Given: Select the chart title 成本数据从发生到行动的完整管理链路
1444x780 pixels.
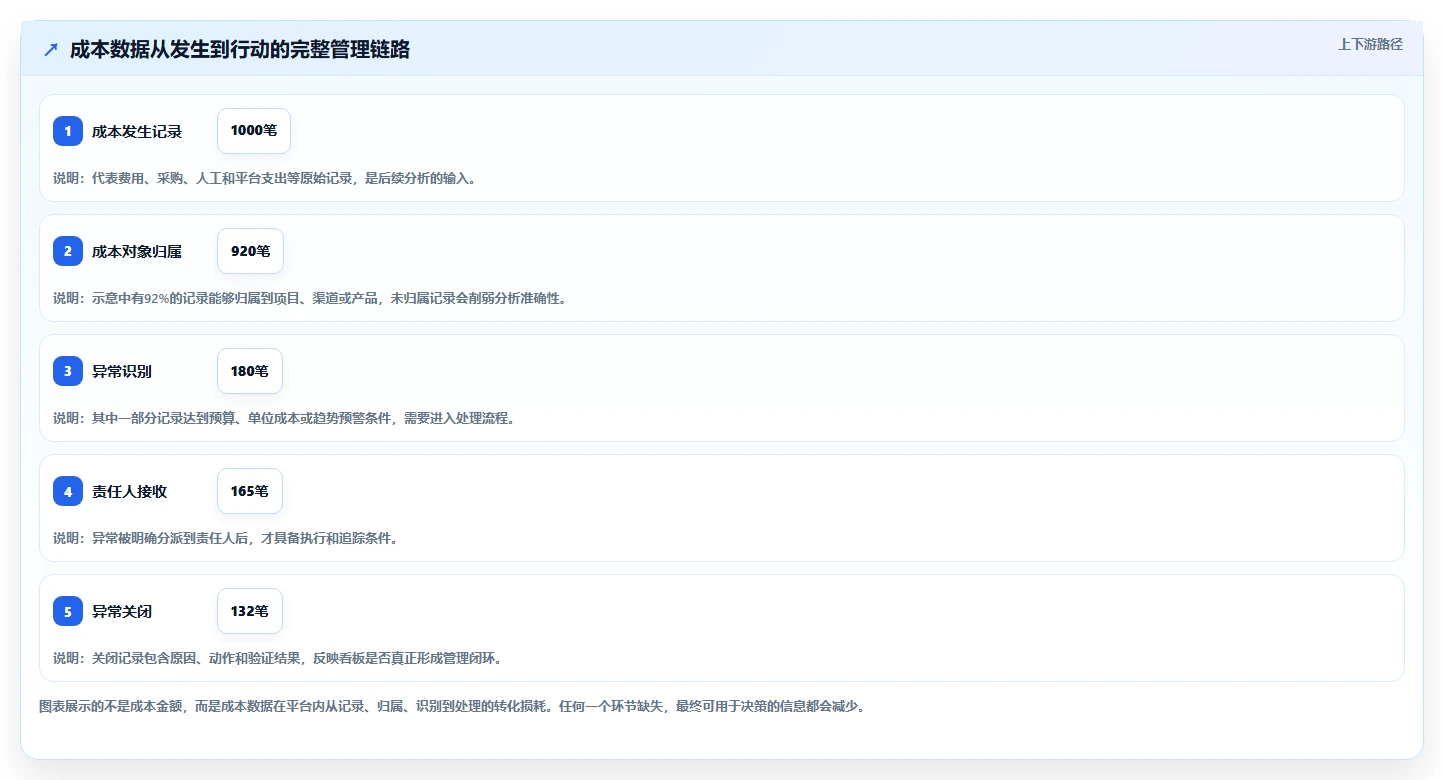Looking at the screenshot, I should click(x=240, y=50).
